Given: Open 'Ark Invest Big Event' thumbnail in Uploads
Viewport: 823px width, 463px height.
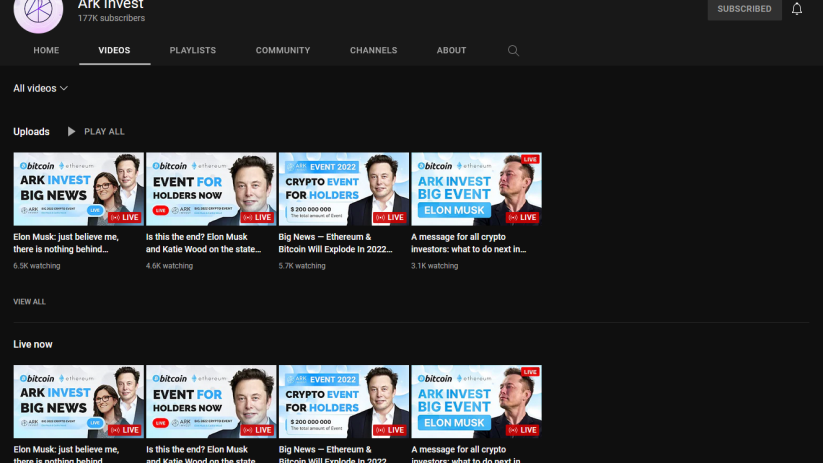Looking at the screenshot, I should (x=476, y=189).
